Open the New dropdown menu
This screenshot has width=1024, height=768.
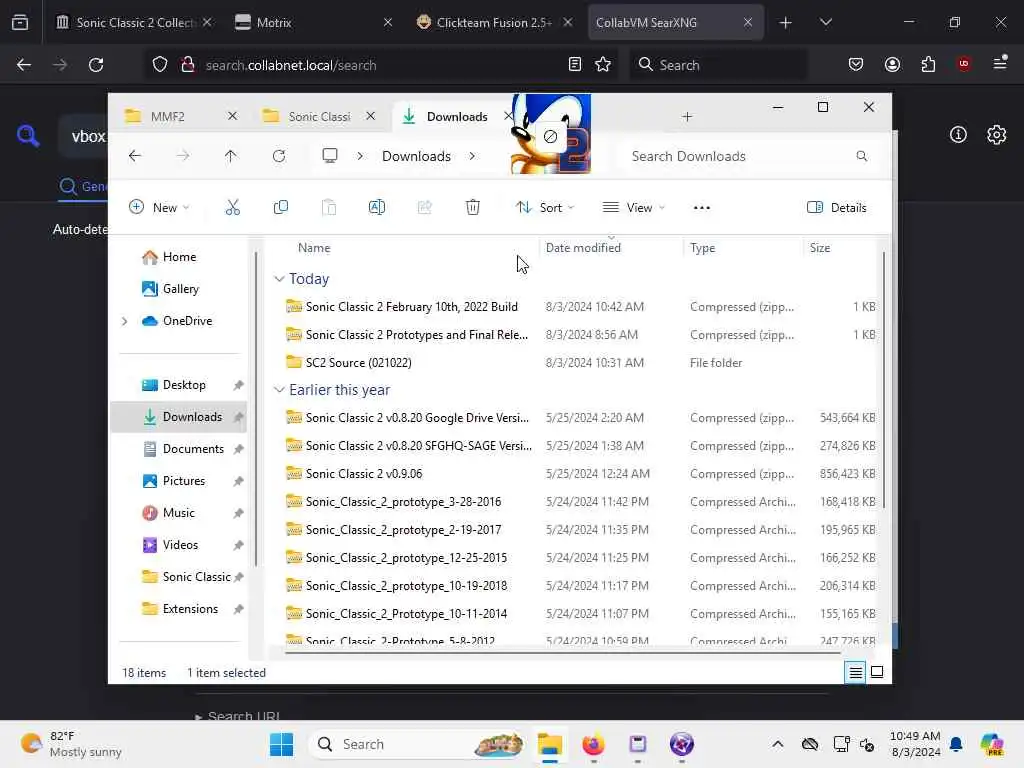159,208
